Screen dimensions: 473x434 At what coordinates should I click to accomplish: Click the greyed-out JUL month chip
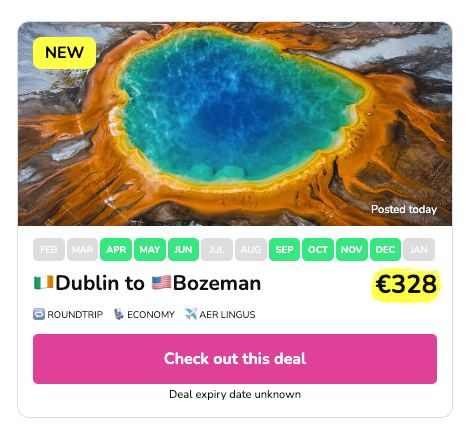(x=217, y=249)
